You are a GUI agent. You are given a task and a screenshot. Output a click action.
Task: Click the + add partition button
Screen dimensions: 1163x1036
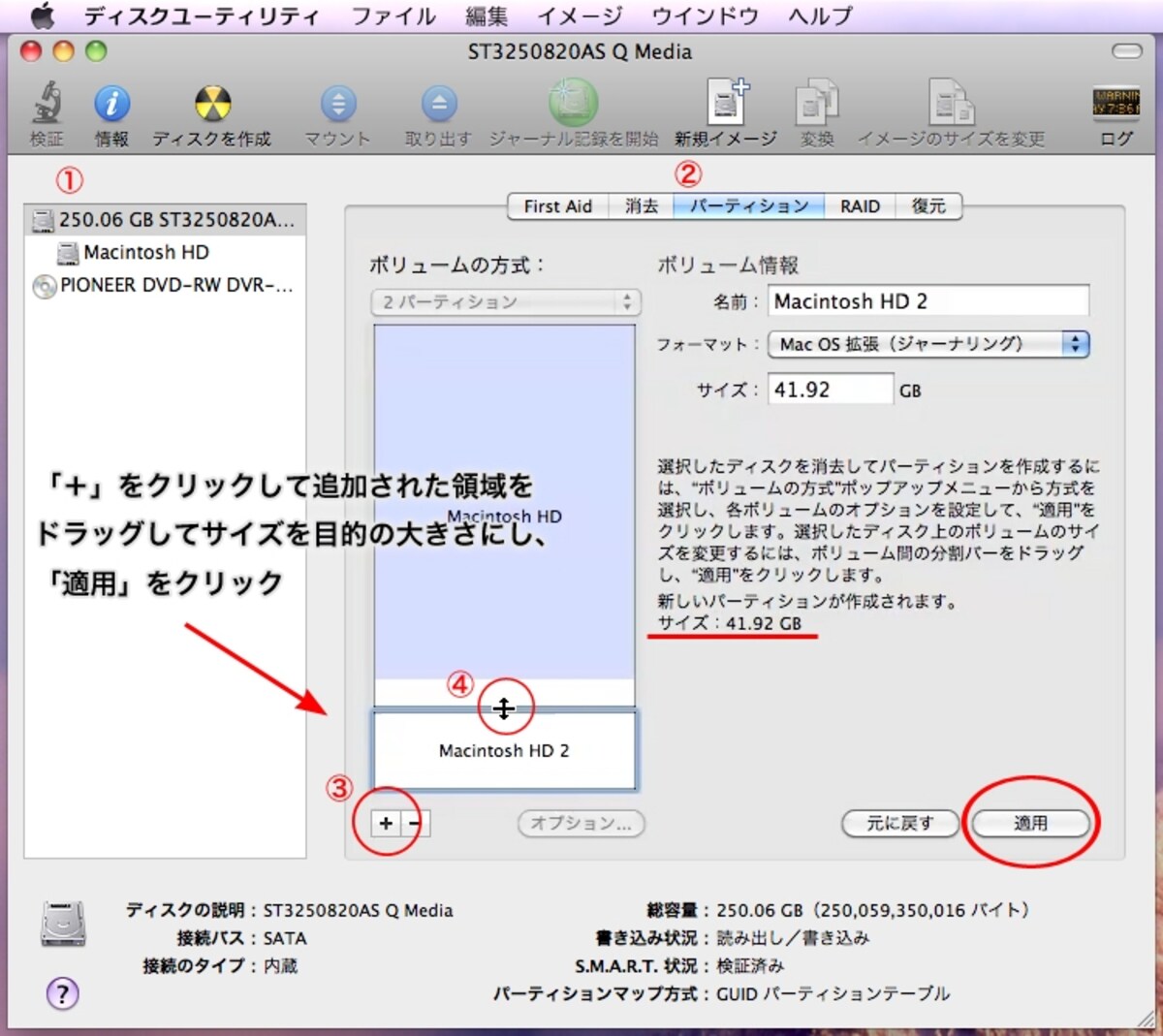[386, 823]
